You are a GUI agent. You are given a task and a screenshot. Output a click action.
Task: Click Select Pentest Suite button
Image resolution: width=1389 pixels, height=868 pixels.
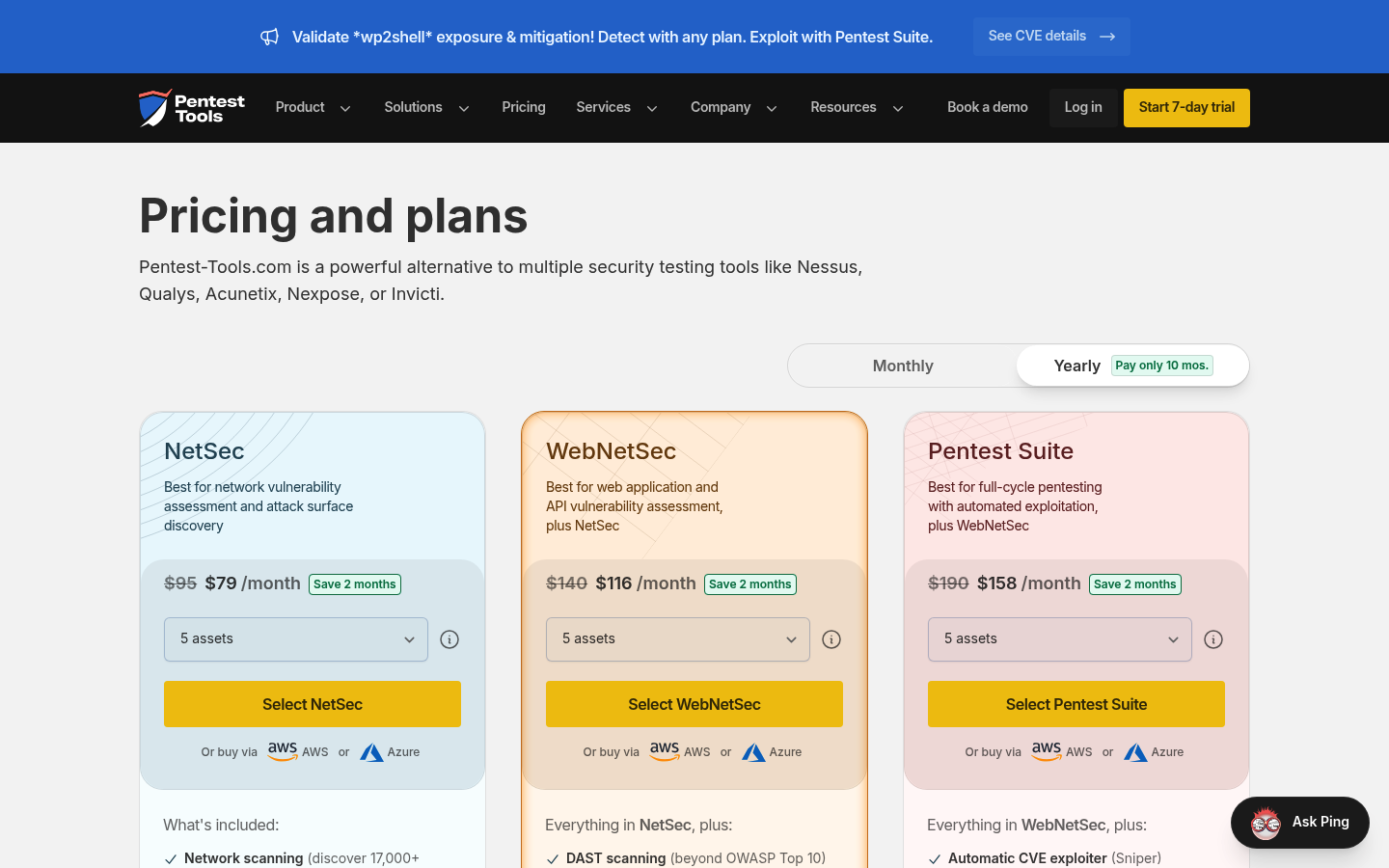point(1076,704)
